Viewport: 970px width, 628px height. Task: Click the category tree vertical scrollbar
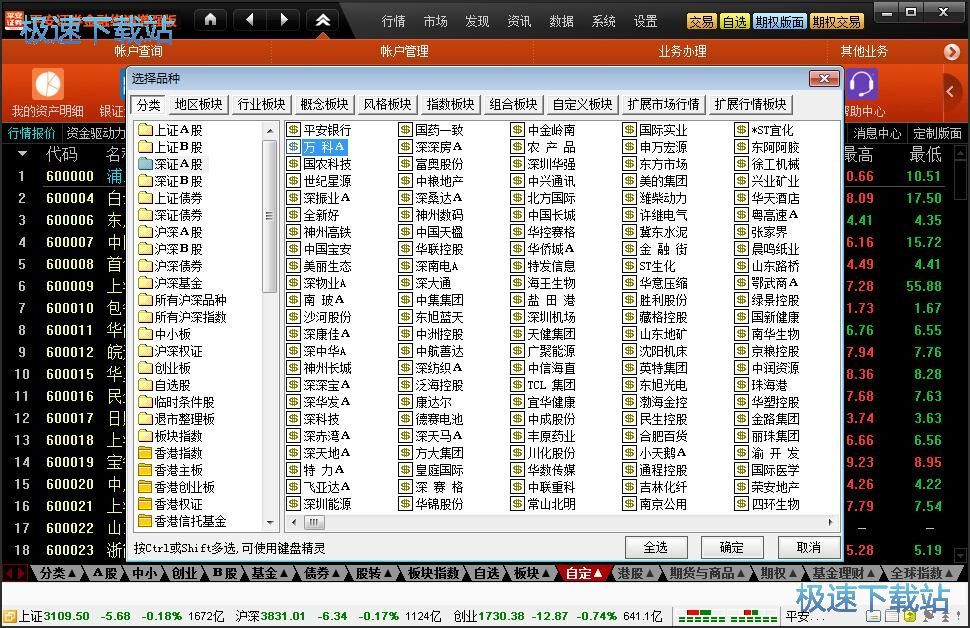268,215
